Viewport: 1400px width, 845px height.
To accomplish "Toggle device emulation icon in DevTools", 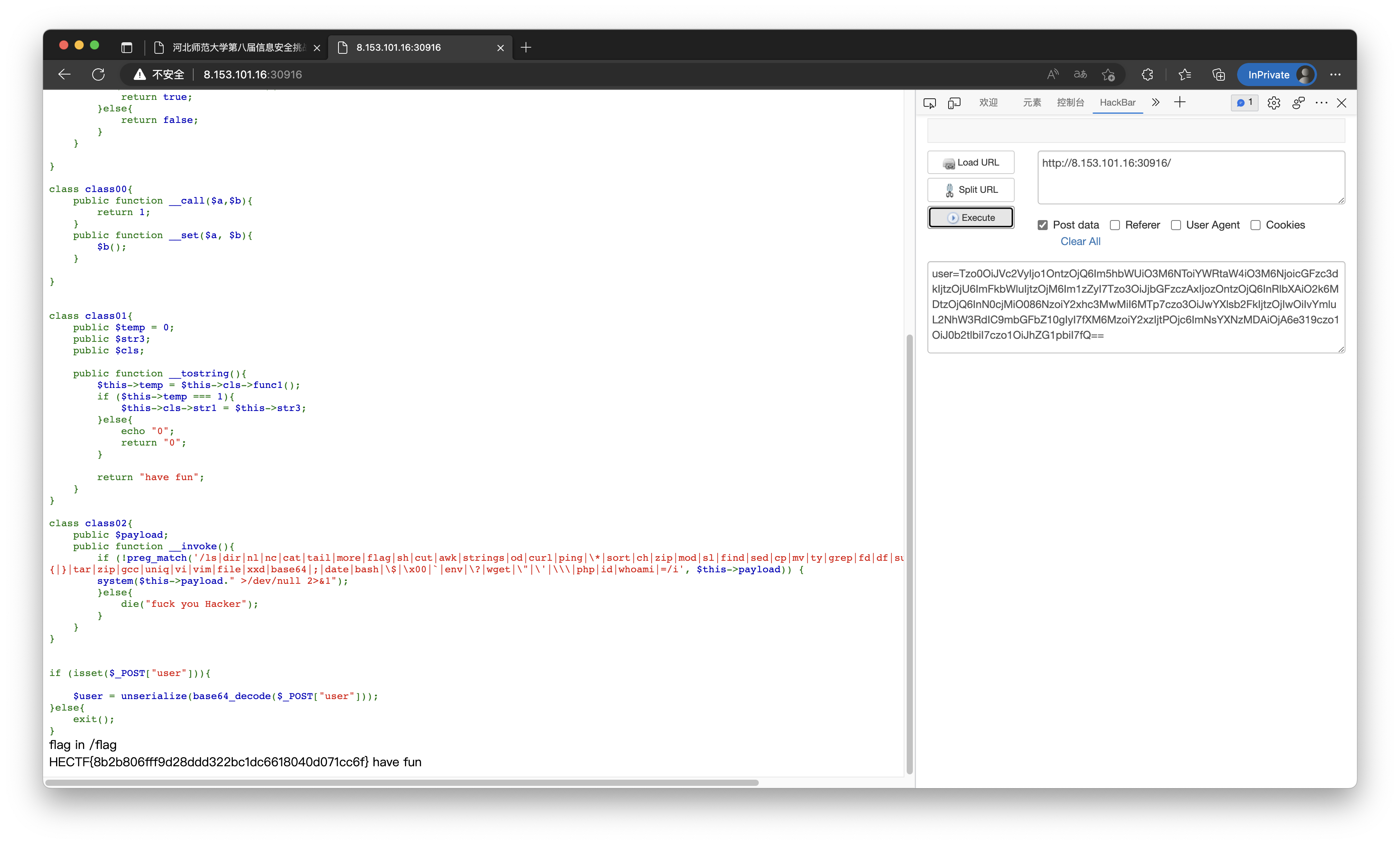I will click(954, 103).
